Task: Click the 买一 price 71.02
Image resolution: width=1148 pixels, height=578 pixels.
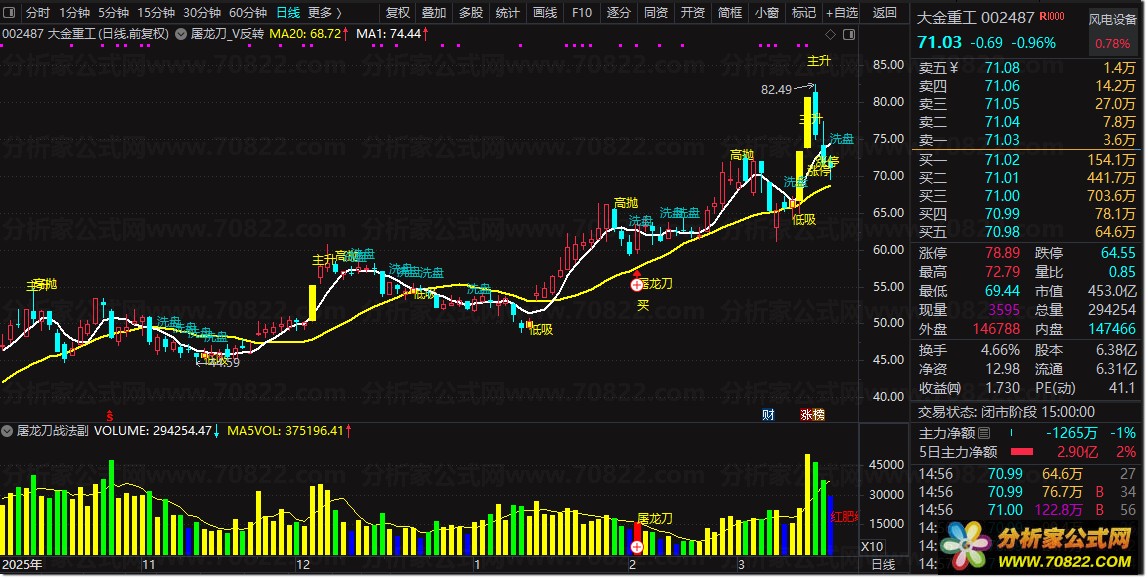Action: (x=1002, y=160)
